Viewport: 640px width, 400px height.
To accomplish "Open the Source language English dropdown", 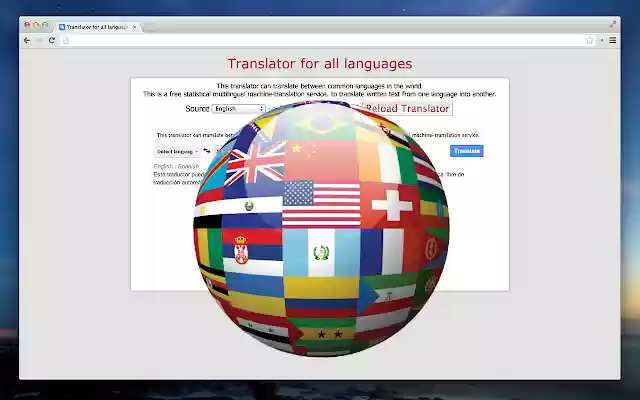I will pos(239,109).
